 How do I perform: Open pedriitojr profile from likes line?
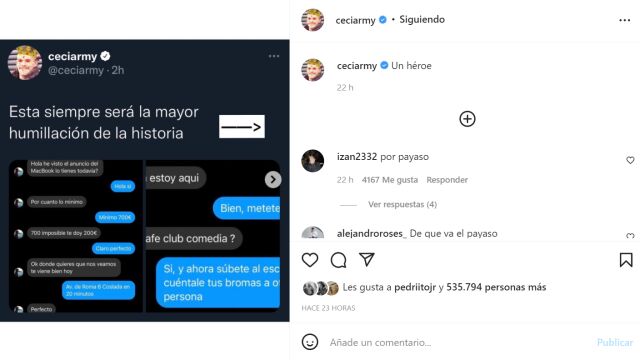click(415, 287)
